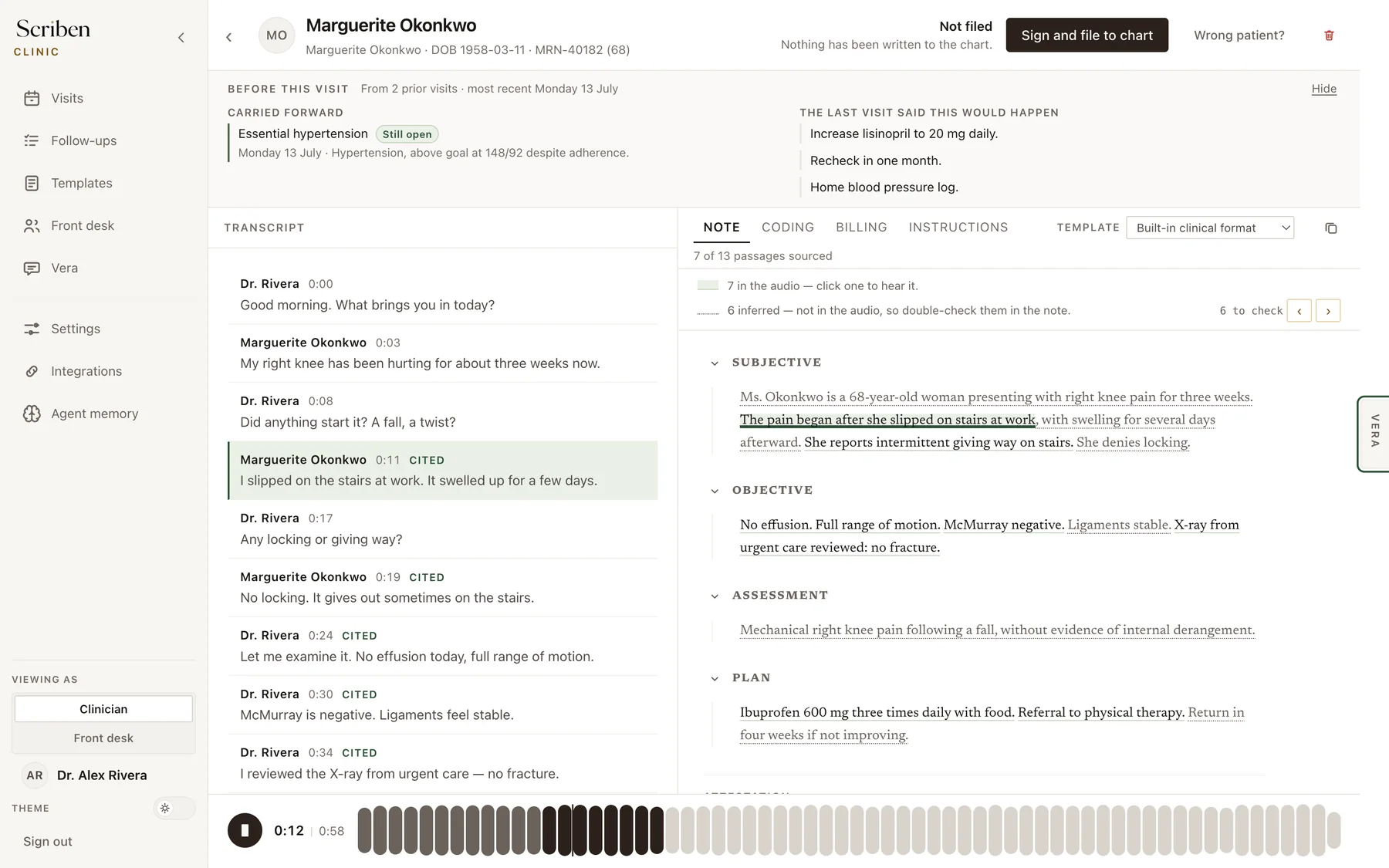
Task: Click 'Increase lisinopril to 20 mg daily.'
Action: click(904, 133)
